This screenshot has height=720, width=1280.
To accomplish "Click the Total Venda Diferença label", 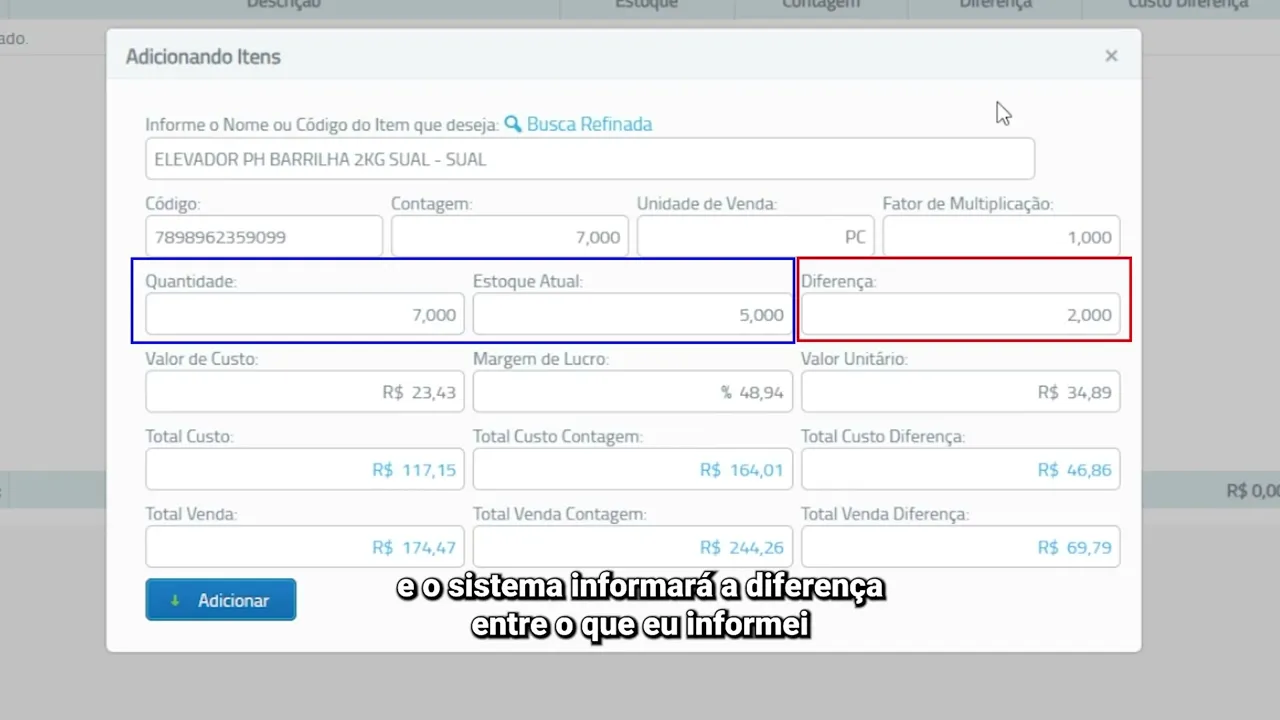I will 885,514.
